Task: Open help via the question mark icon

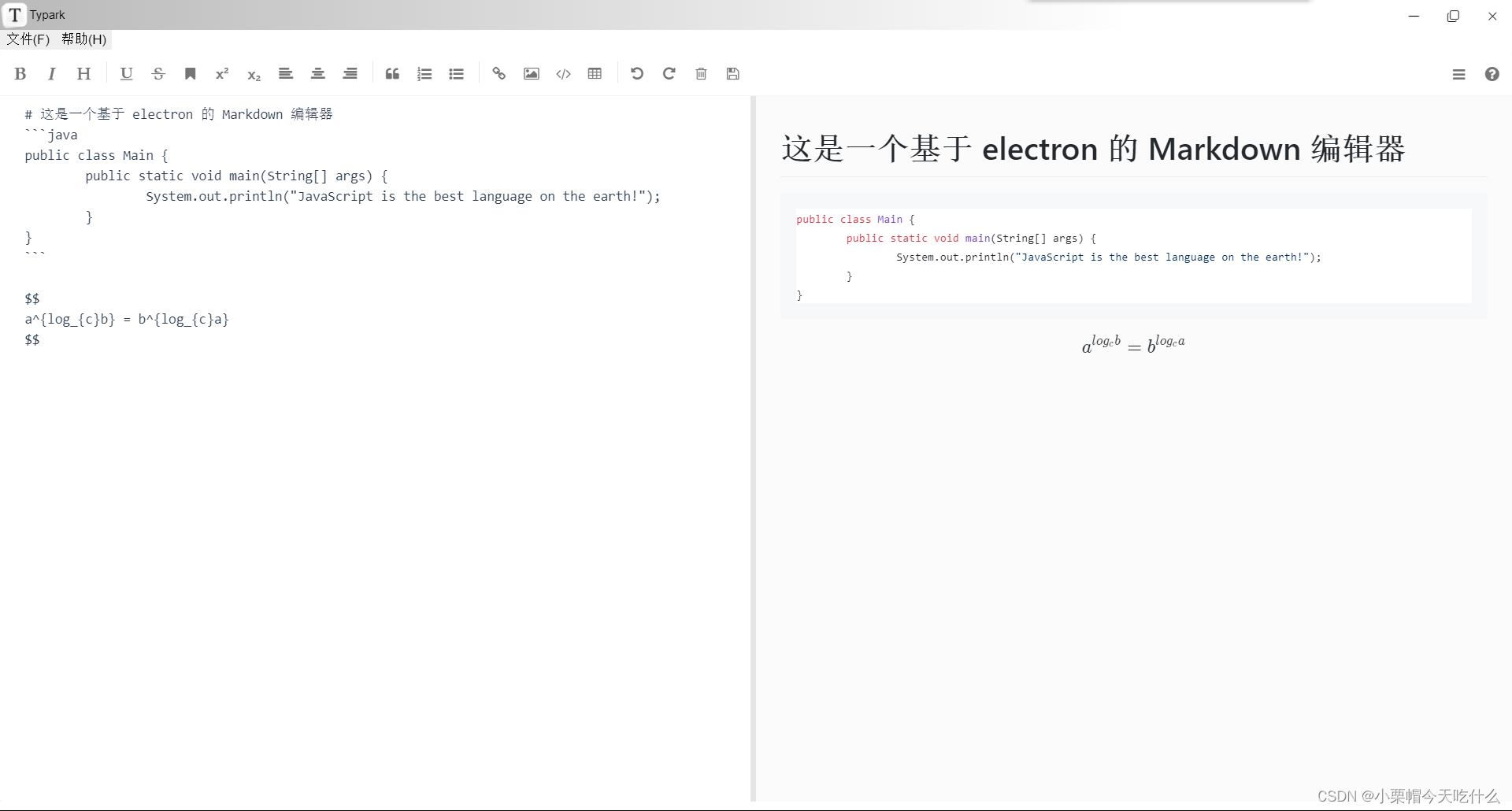Action: tap(1492, 74)
